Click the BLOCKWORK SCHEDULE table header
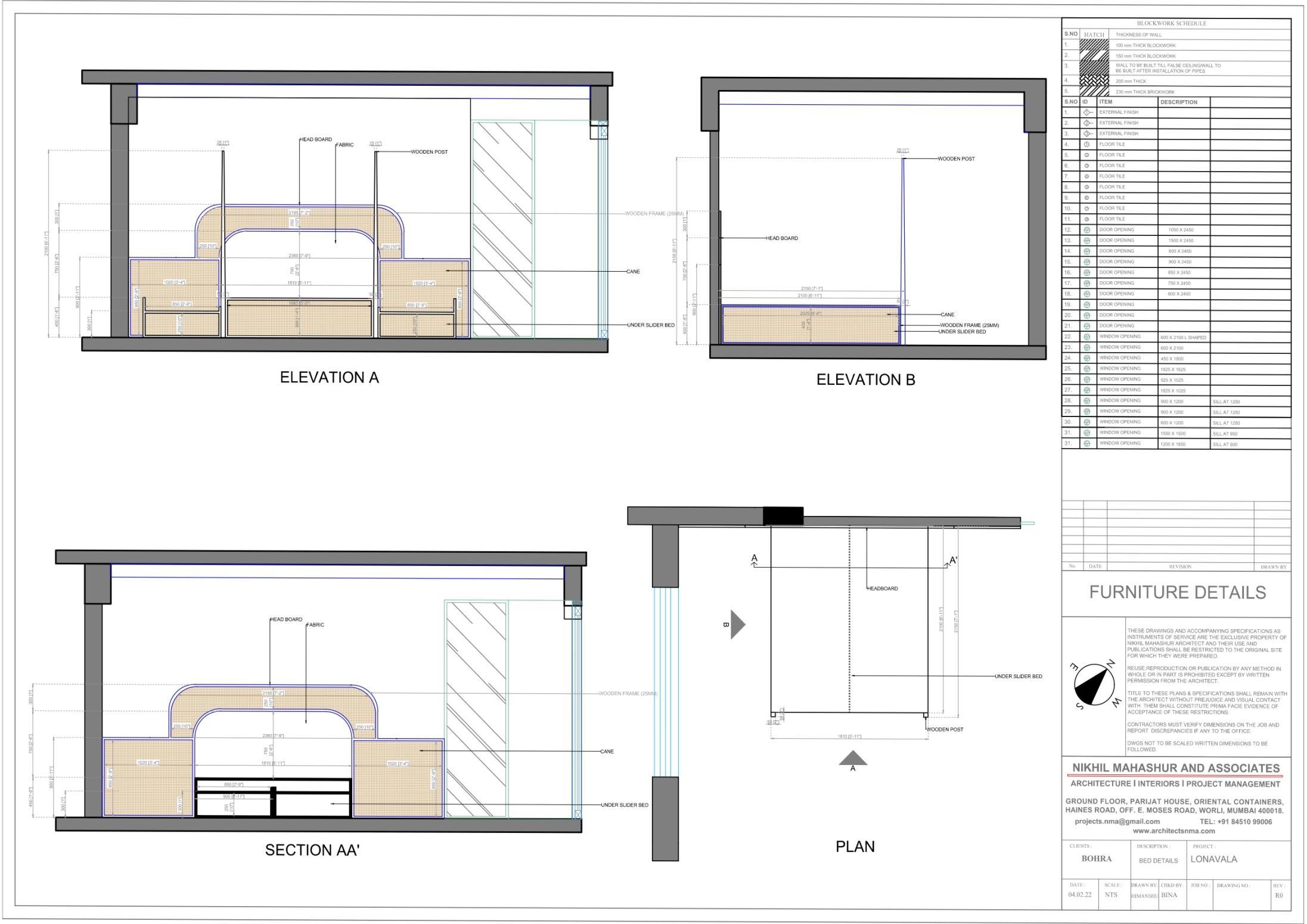The image size is (1307, 924). click(x=1171, y=23)
